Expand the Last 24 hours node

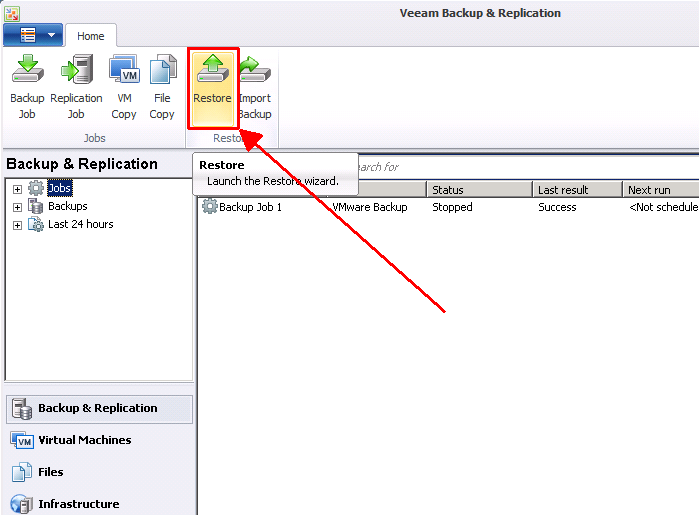(x=17, y=225)
